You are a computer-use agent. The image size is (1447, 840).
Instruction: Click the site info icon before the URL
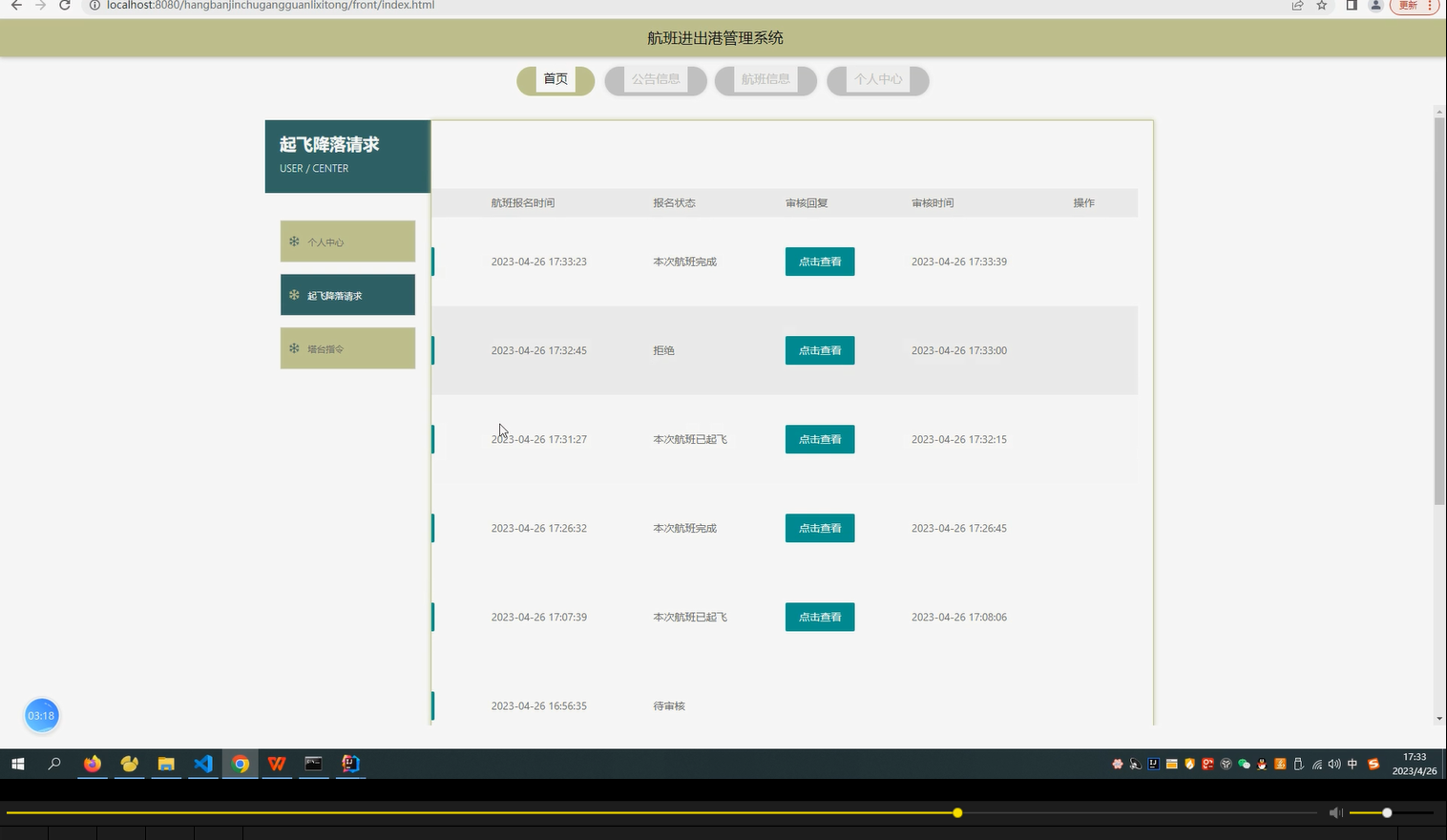pyautogui.click(x=94, y=5)
